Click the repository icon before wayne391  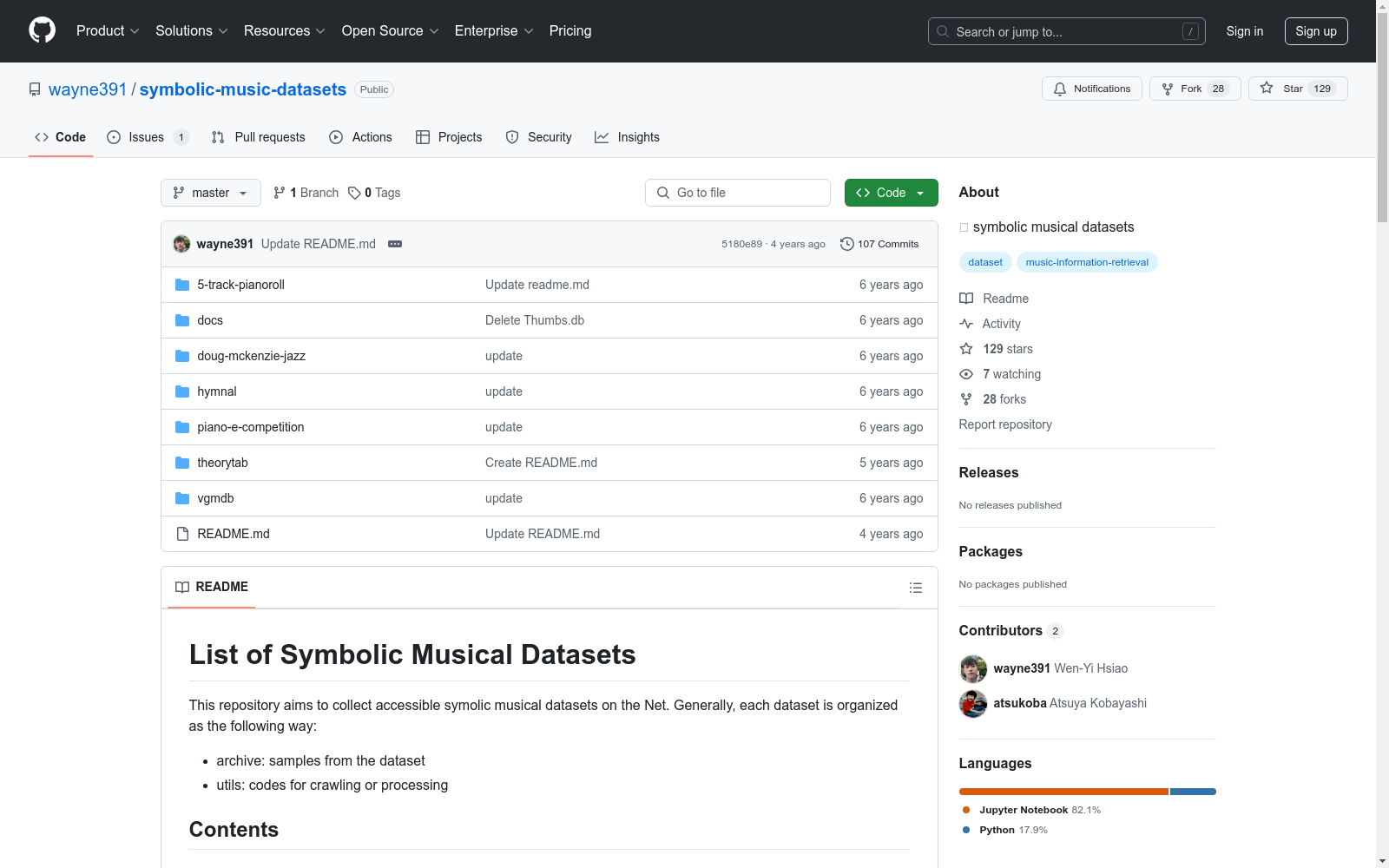[35, 89]
